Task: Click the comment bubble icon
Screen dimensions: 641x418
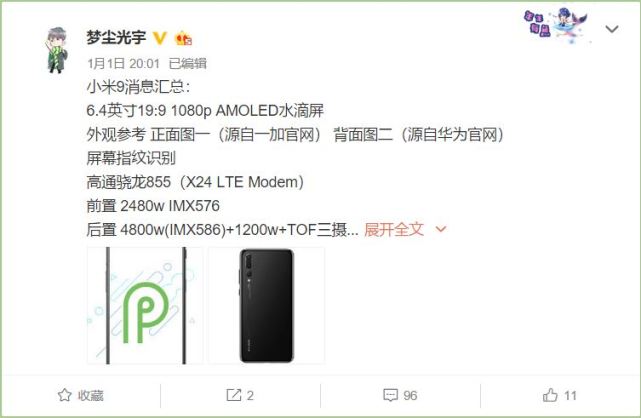Action: (x=390, y=395)
